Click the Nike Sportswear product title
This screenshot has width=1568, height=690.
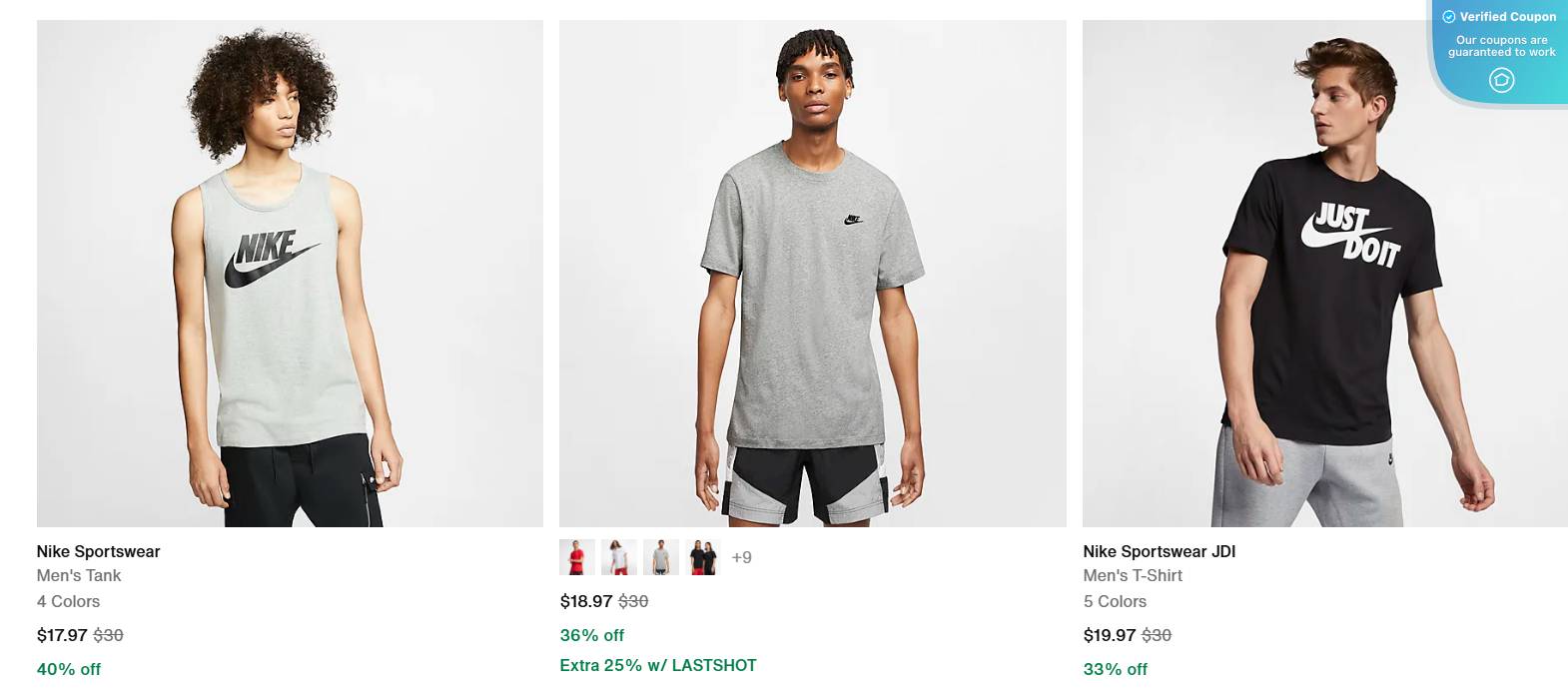(x=100, y=550)
